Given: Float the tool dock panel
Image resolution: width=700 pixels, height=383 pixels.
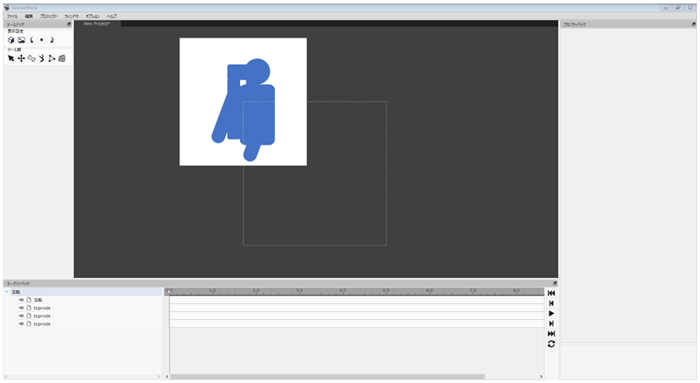Looking at the screenshot, I should pyautogui.click(x=69, y=25).
